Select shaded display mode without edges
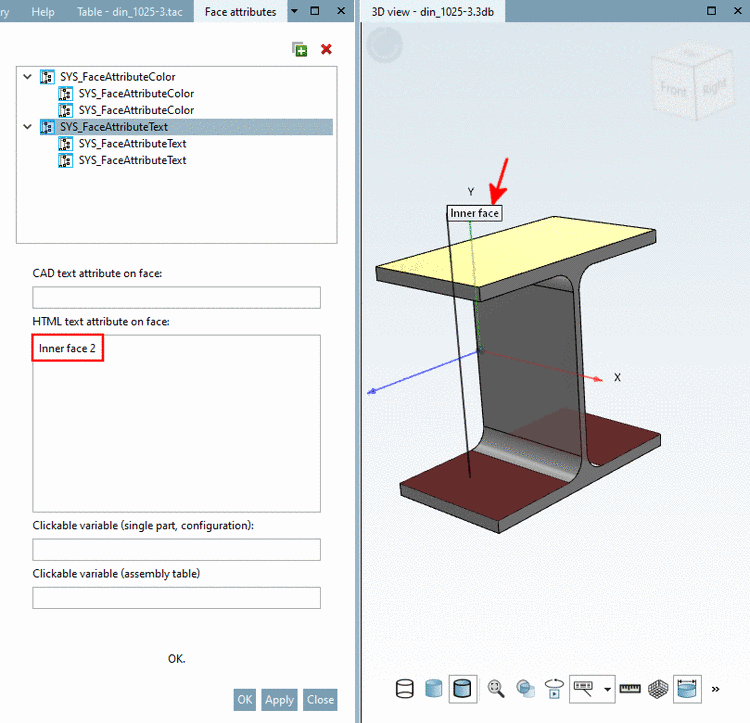 pyautogui.click(x=433, y=689)
